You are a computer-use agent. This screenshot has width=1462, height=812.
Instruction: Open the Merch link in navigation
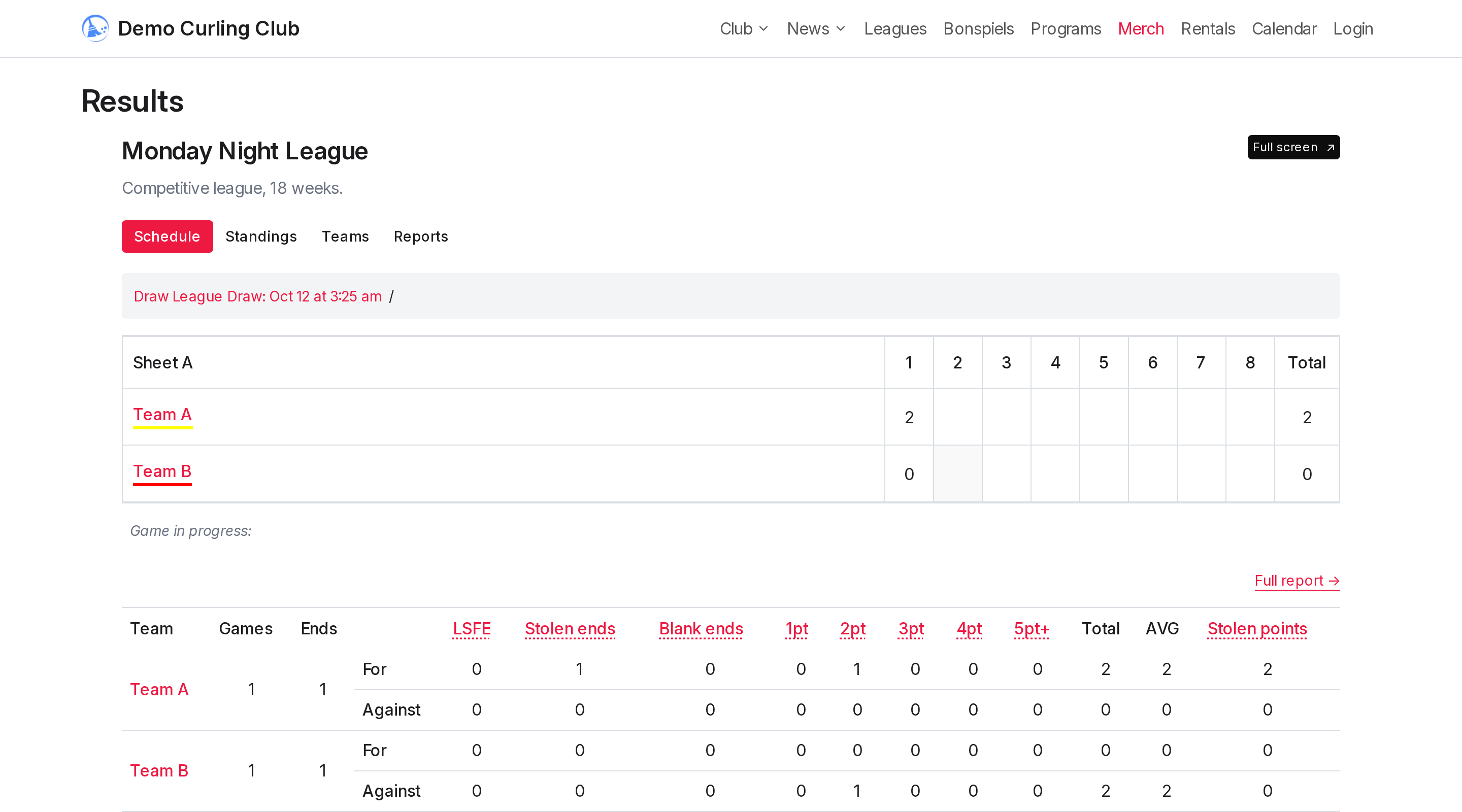[x=1140, y=29]
